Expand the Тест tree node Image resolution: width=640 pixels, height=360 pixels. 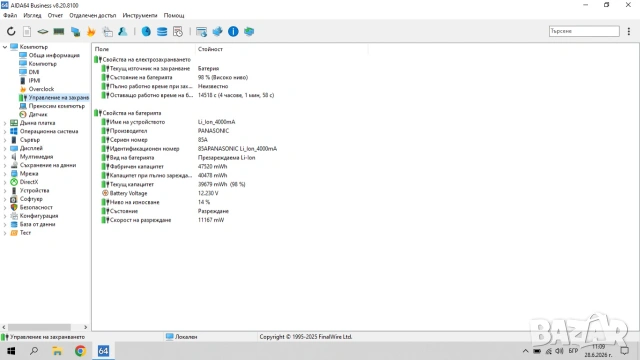click(5, 233)
